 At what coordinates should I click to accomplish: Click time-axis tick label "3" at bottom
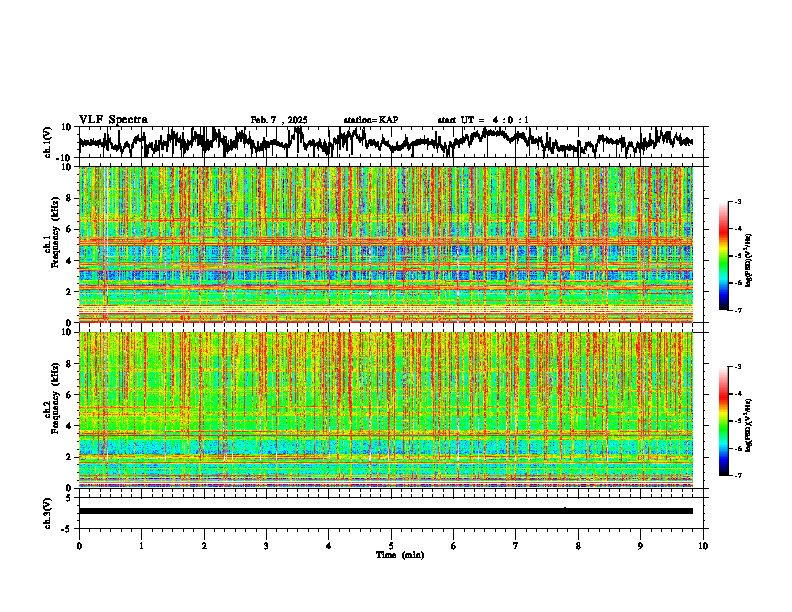[x=266, y=546]
